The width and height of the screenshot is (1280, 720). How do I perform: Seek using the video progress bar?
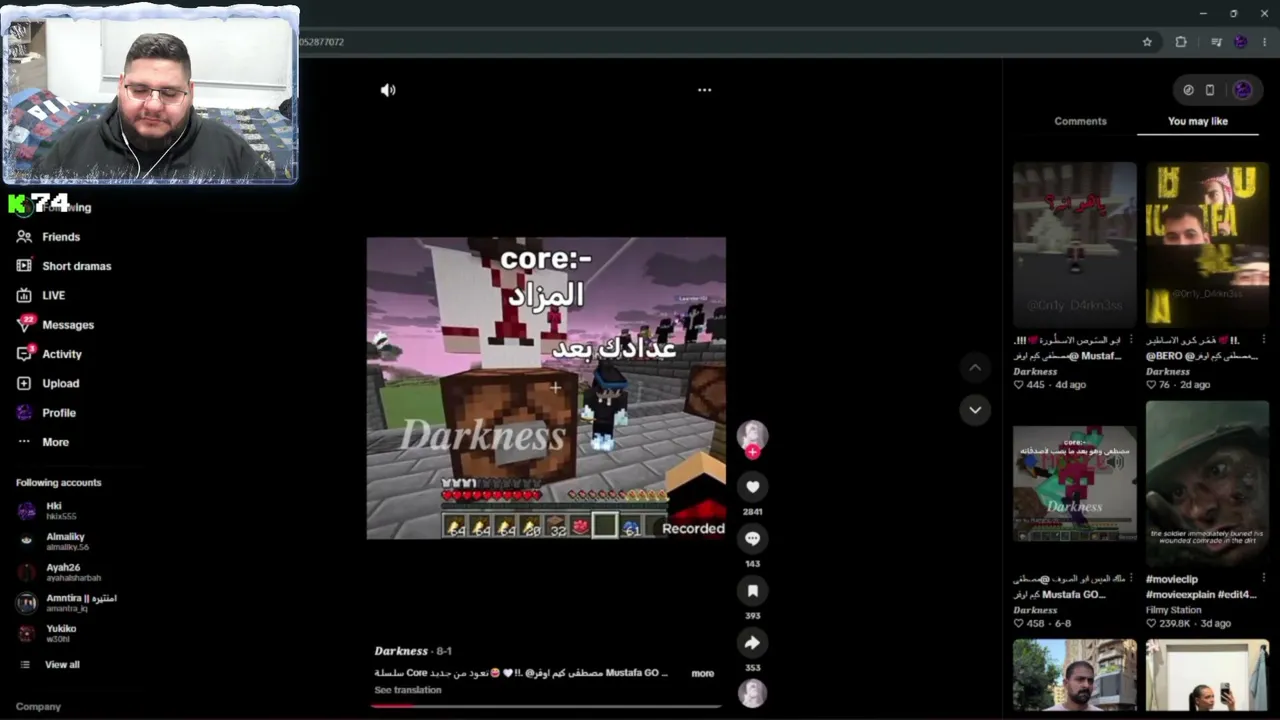(x=546, y=706)
